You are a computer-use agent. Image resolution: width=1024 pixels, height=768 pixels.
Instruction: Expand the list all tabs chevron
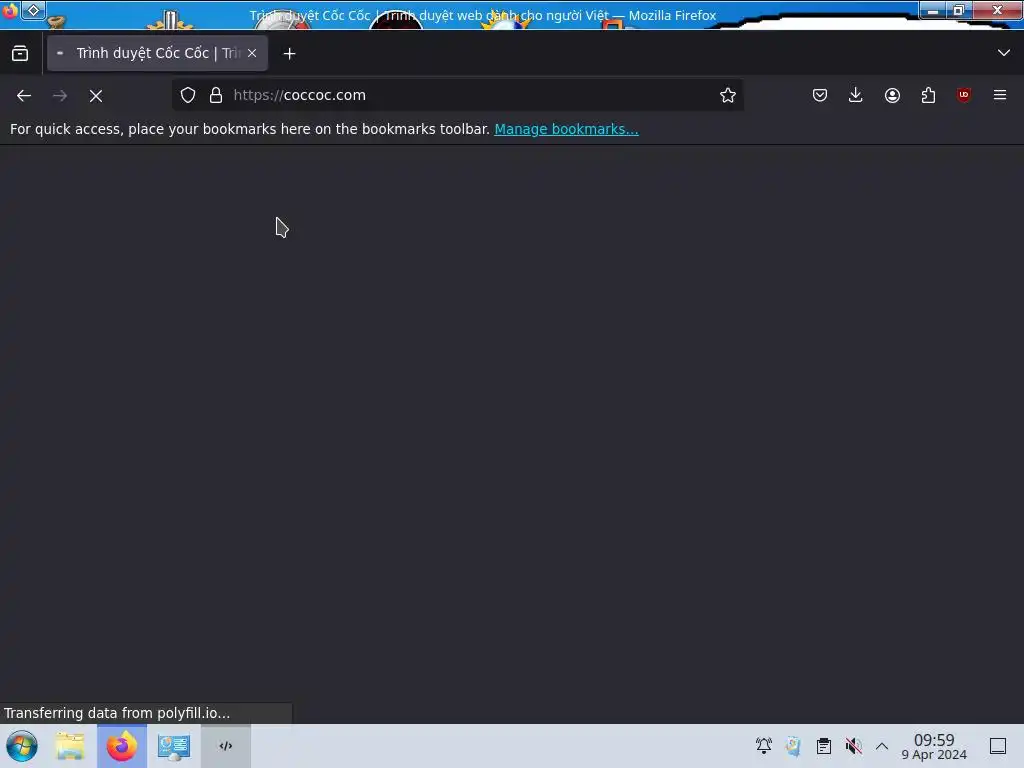(x=1004, y=53)
